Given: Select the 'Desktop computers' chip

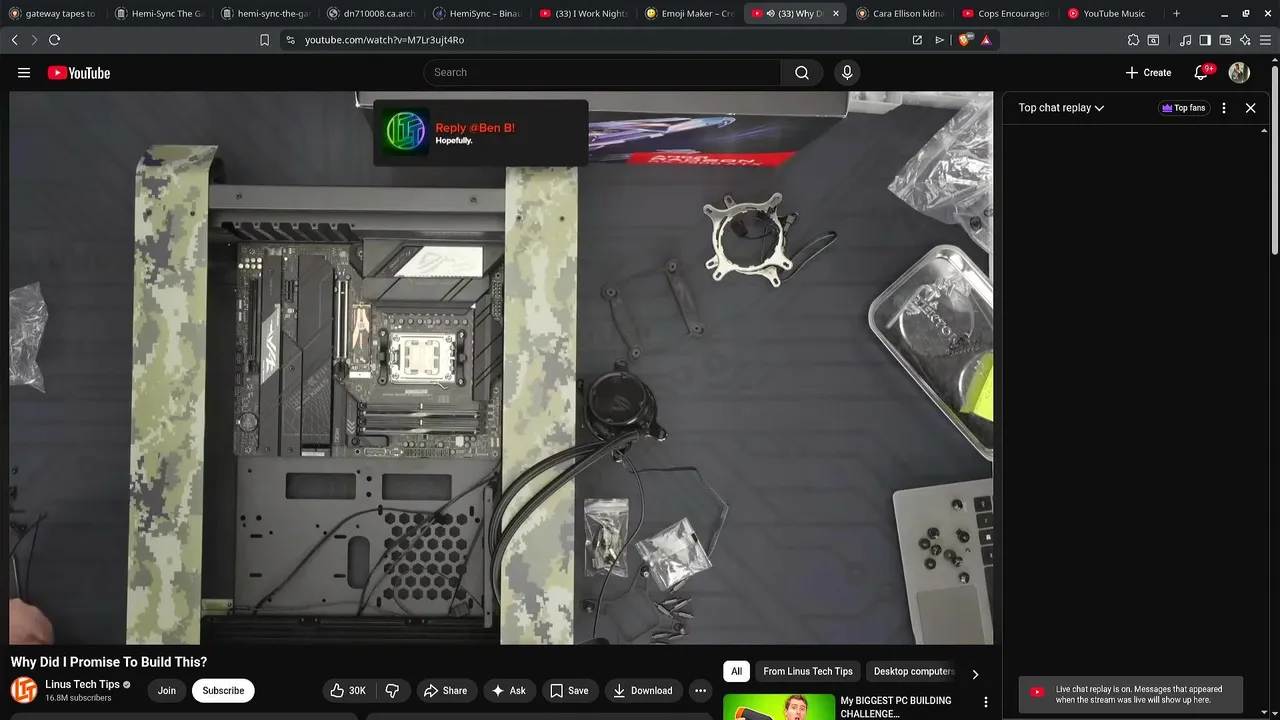Looking at the screenshot, I should tap(914, 672).
